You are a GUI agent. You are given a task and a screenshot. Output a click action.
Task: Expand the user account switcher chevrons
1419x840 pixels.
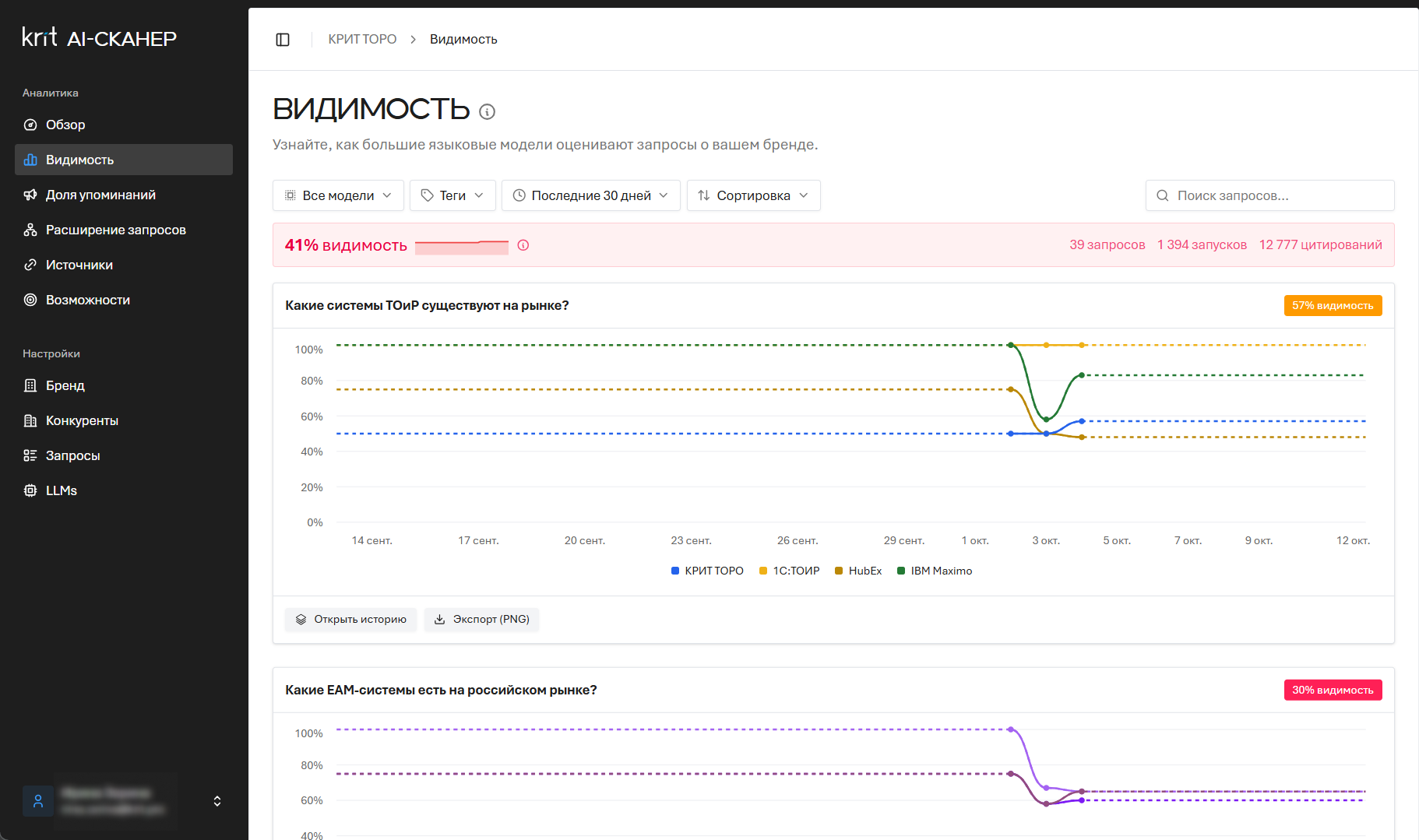point(217,801)
